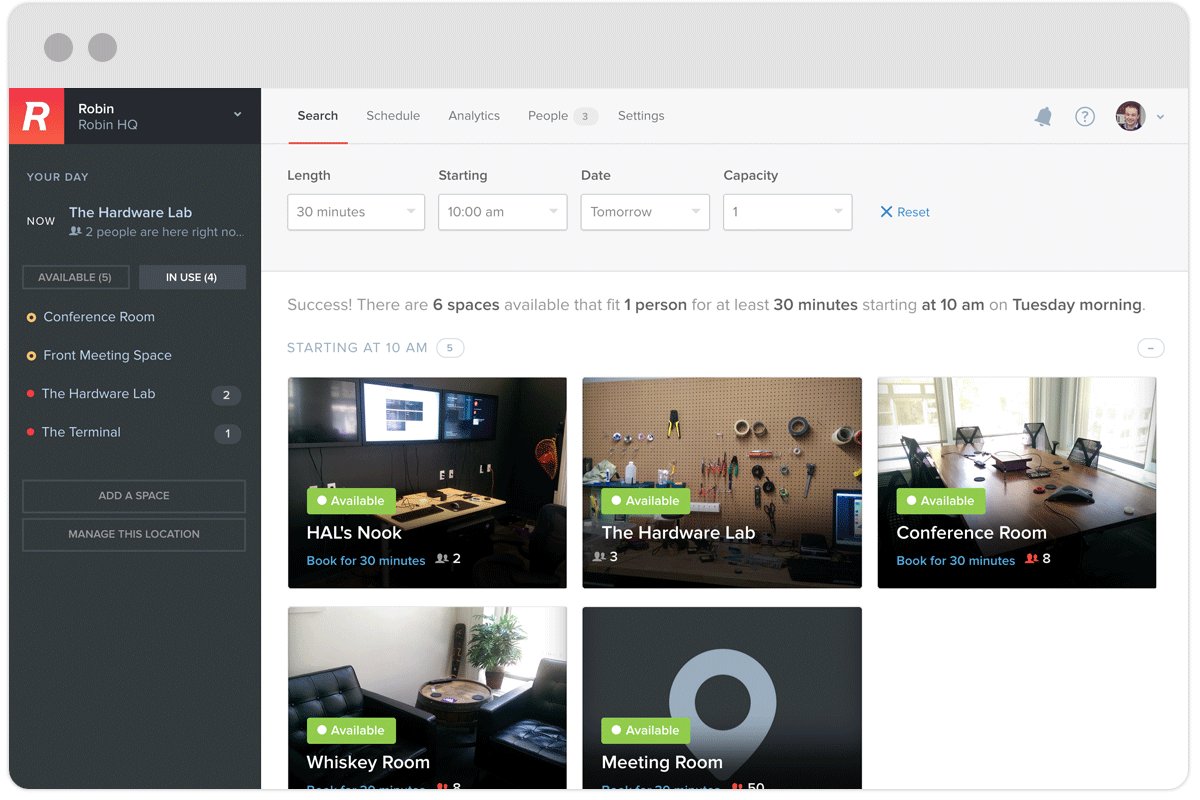The width and height of the screenshot is (1200, 800).
Task: Click the Available badge on HAL's Nook
Action: [351, 501]
